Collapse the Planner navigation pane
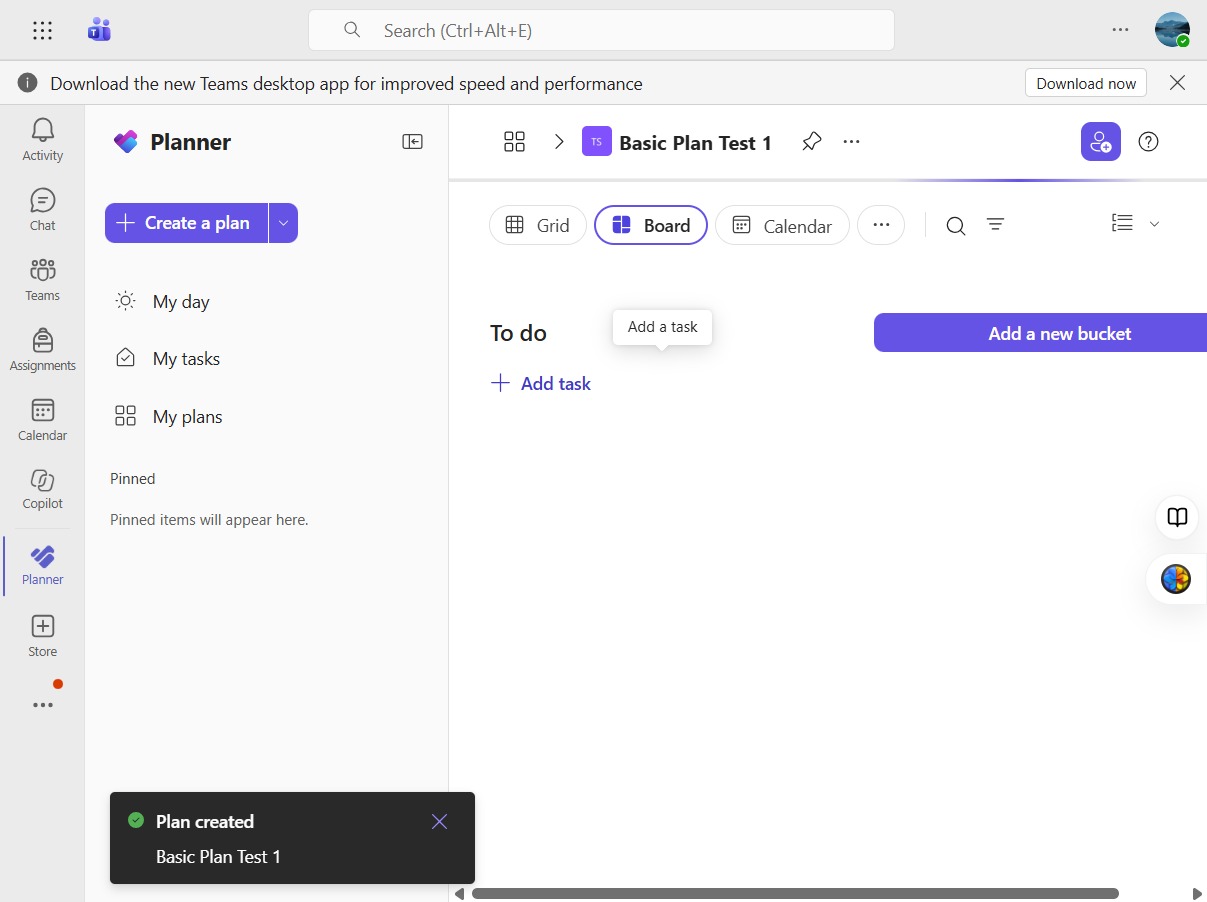Viewport: 1207px width, 902px height. tap(412, 142)
